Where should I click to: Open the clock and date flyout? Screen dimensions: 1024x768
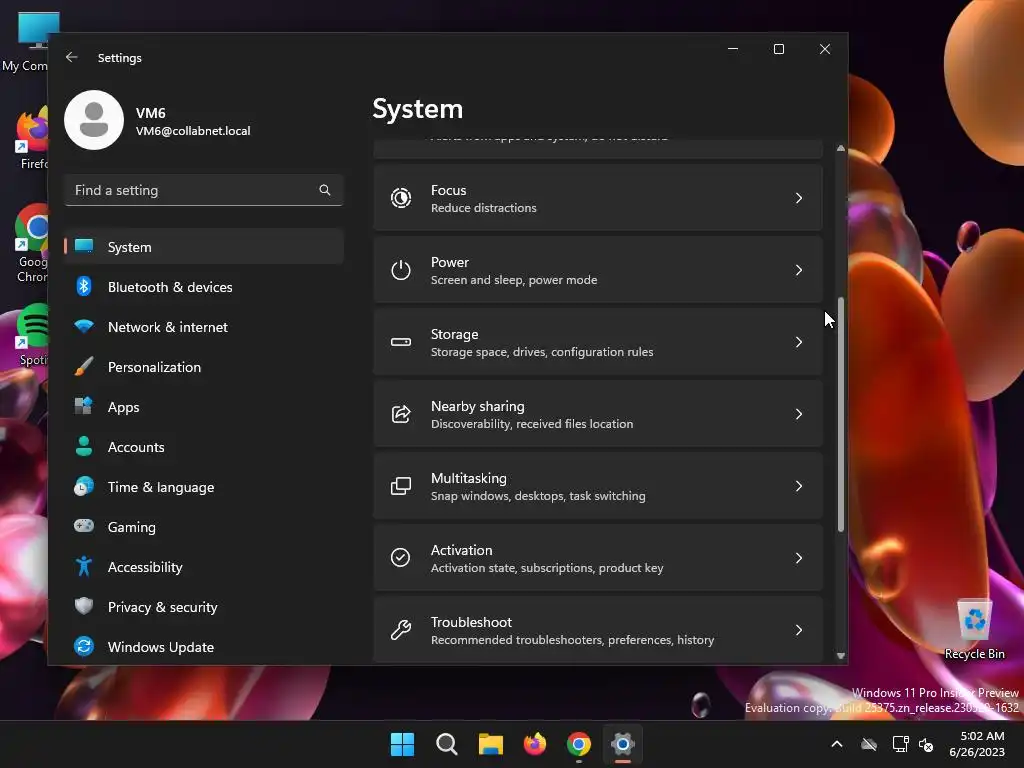(977, 744)
